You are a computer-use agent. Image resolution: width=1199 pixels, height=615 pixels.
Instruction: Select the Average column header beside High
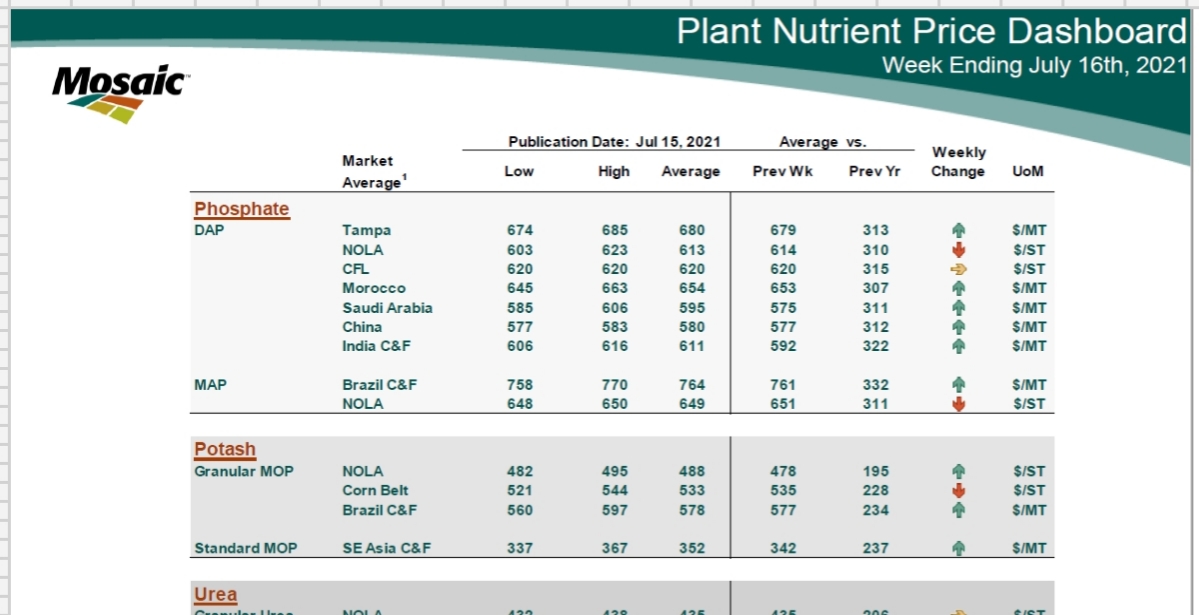(x=690, y=171)
